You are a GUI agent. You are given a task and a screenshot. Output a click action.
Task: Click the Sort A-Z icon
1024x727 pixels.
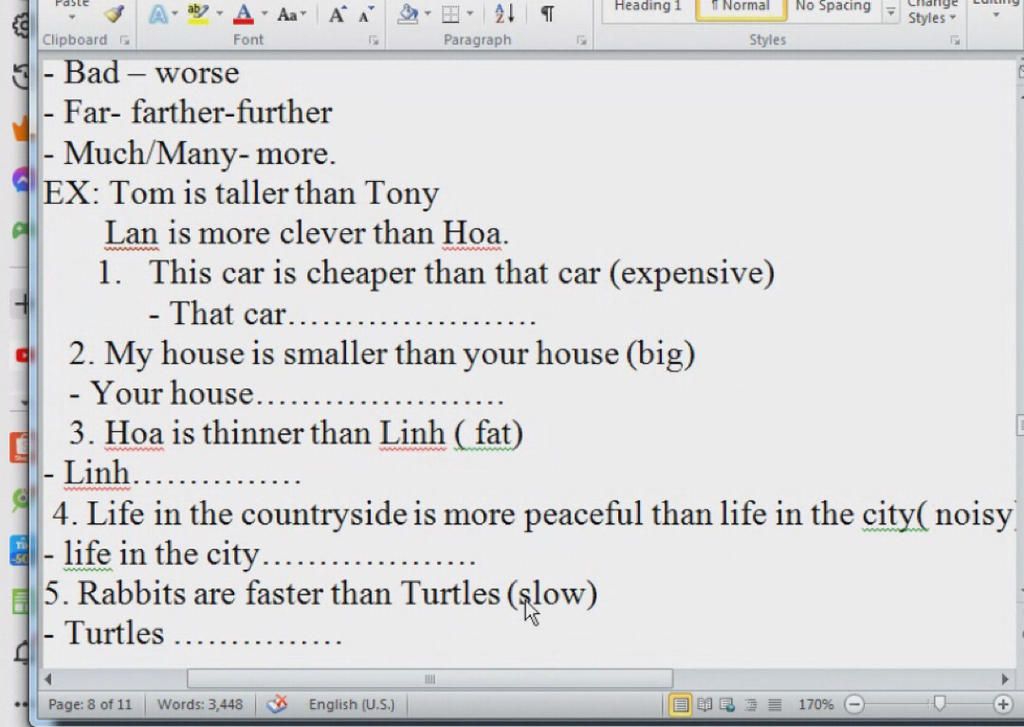click(505, 14)
